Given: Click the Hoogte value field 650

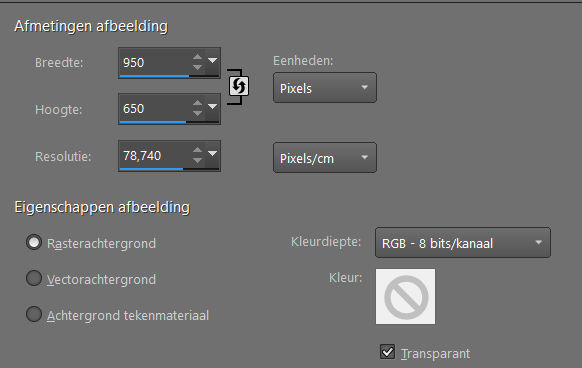Looking at the screenshot, I should (x=155, y=109).
